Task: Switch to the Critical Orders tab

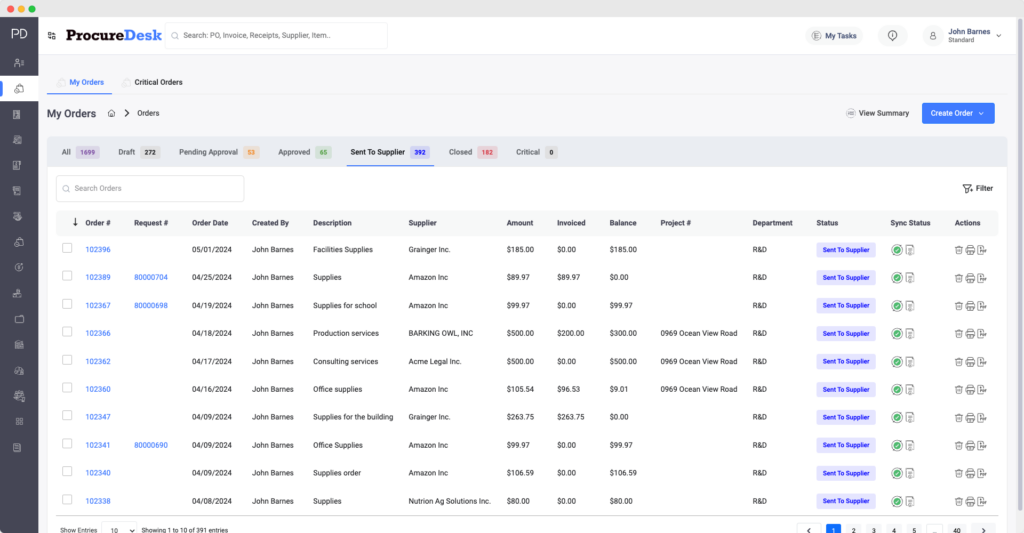Action: point(152,82)
